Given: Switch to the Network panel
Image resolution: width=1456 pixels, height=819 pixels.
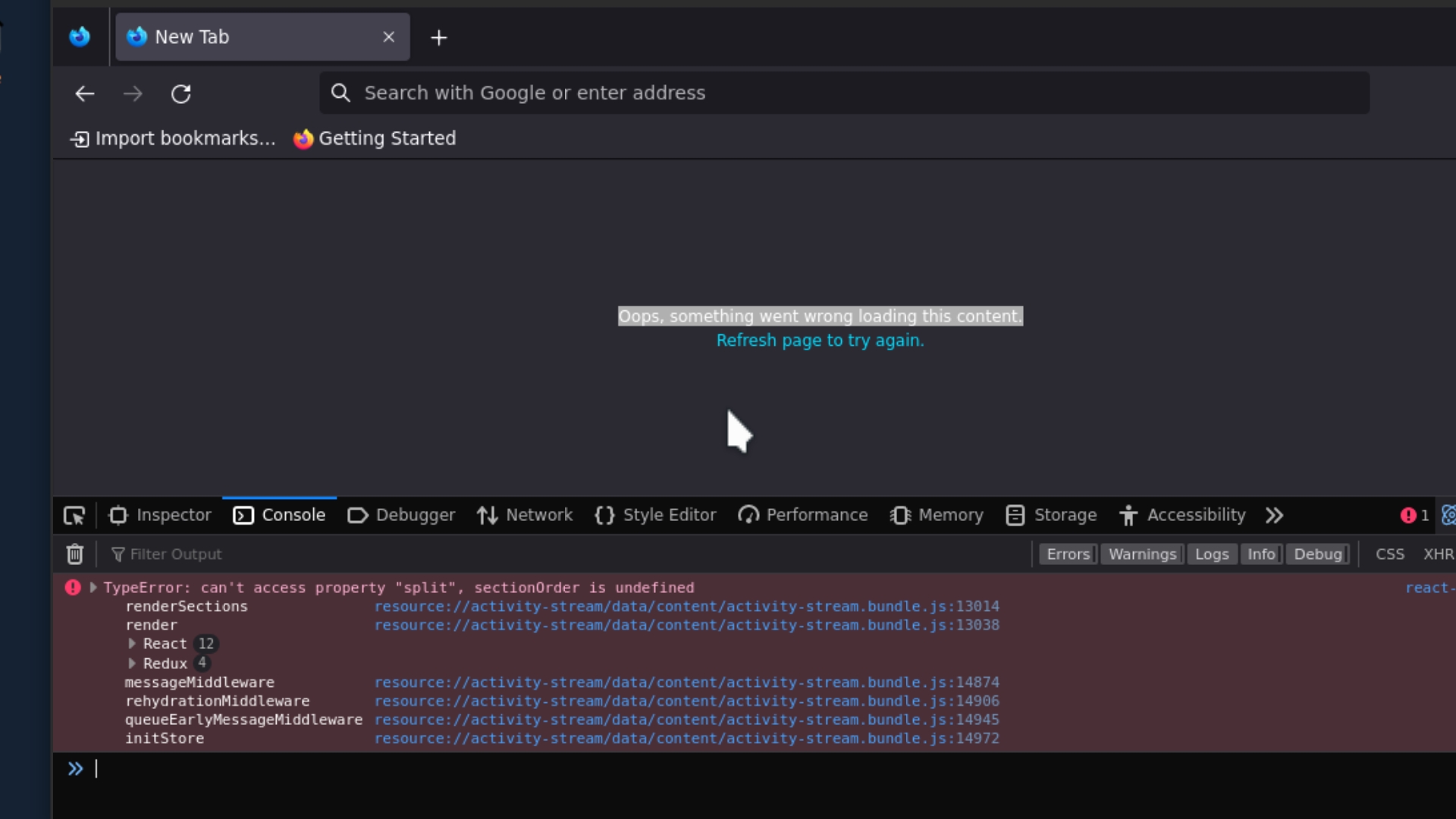Looking at the screenshot, I should [x=526, y=515].
